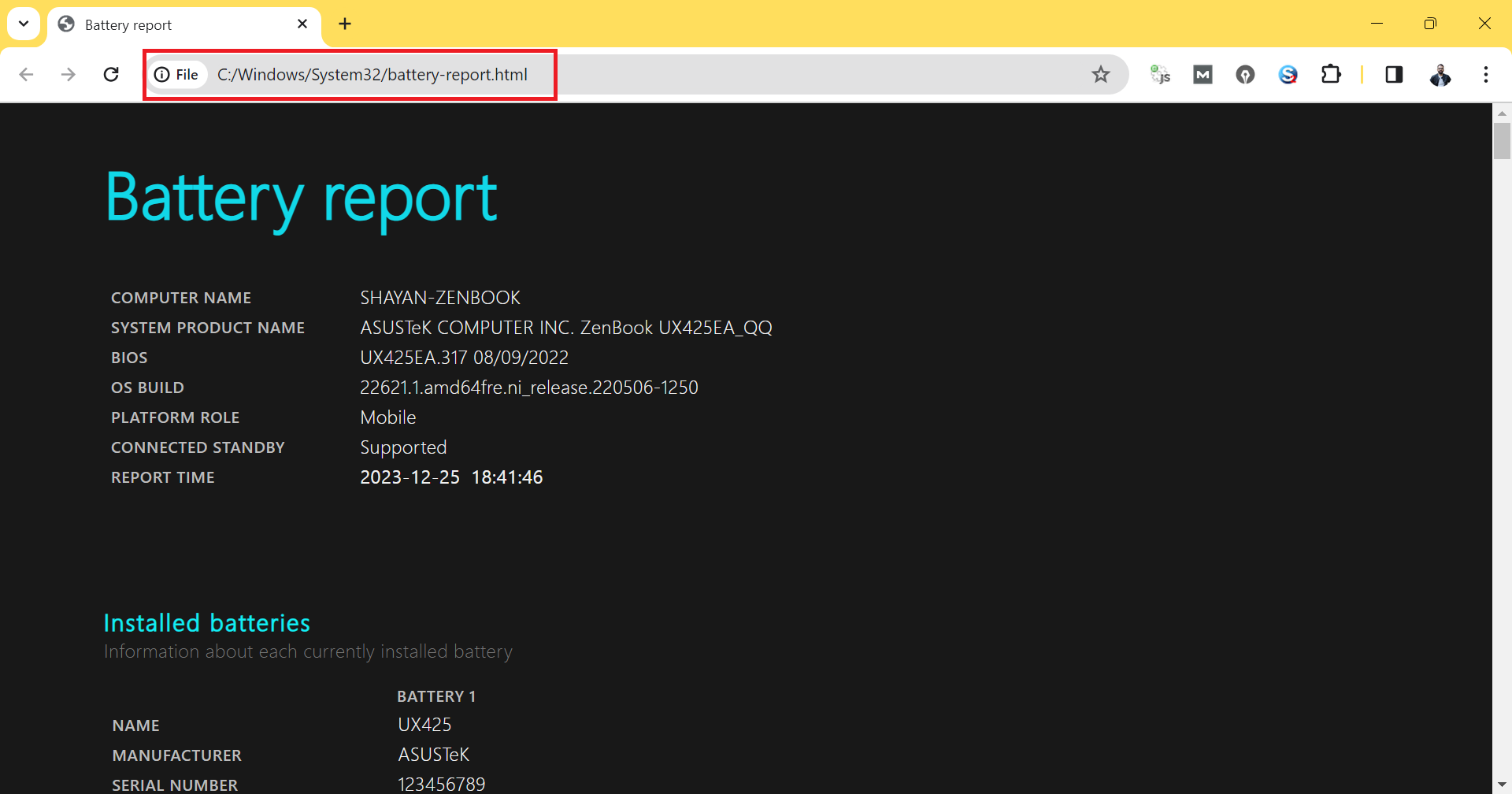This screenshot has height=794, width=1512.
Task: Click the SERIAL NUMBER label
Action: coord(175,785)
